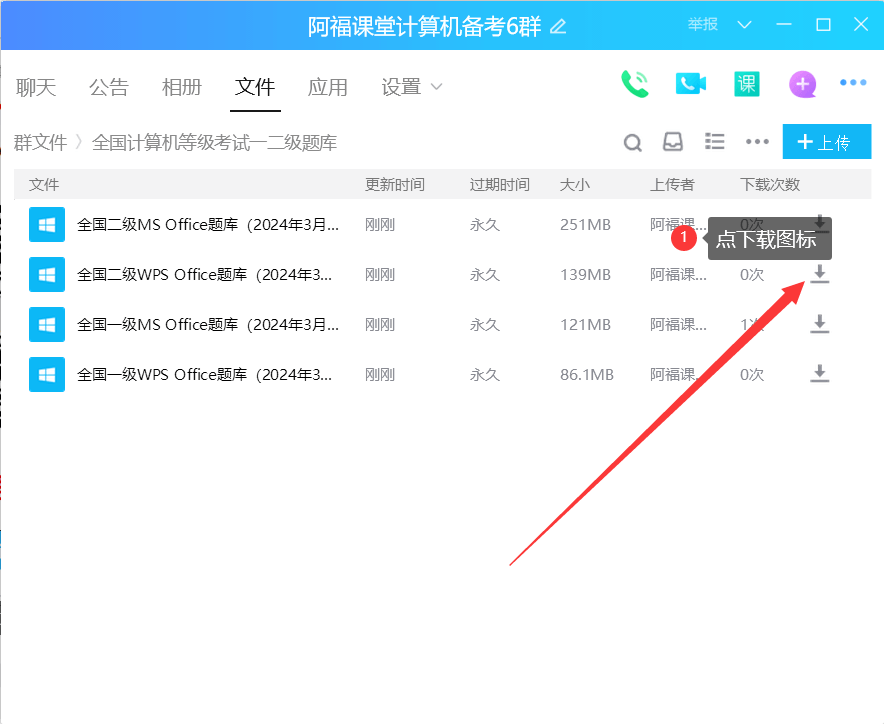Start a group video call
The height and width of the screenshot is (724, 884).
pyautogui.click(x=690, y=84)
